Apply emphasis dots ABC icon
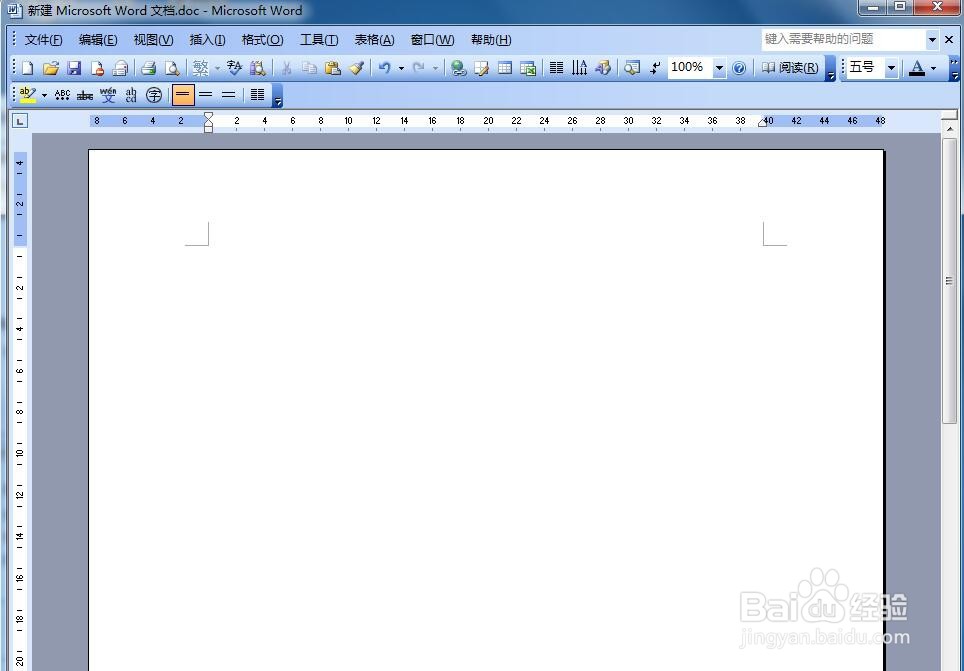The width and height of the screenshot is (964, 671). [x=62, y=95]
